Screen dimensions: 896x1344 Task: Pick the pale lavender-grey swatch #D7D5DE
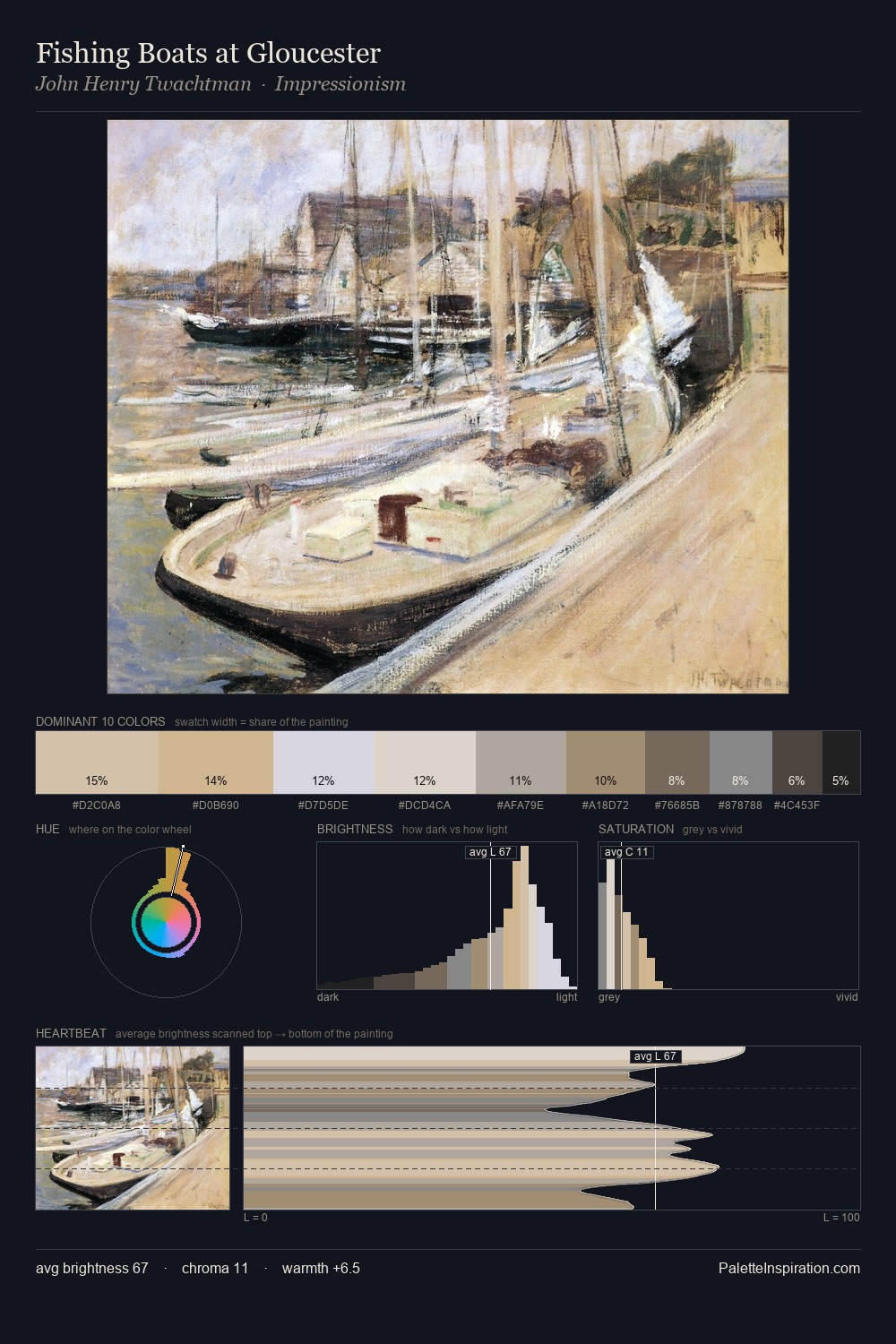[323, 762]
